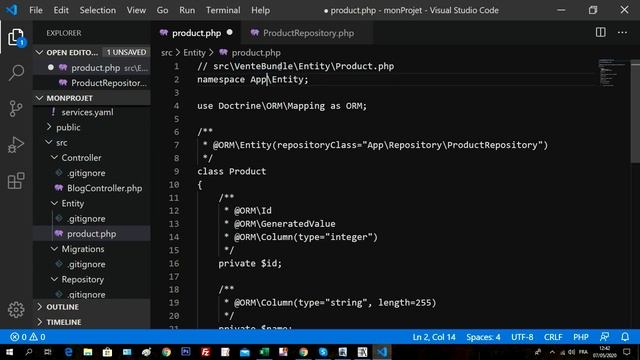This screenshot has height=360, width=640.
Task: Select ProductRepository in Open Editors list
Action: [92, 83]
